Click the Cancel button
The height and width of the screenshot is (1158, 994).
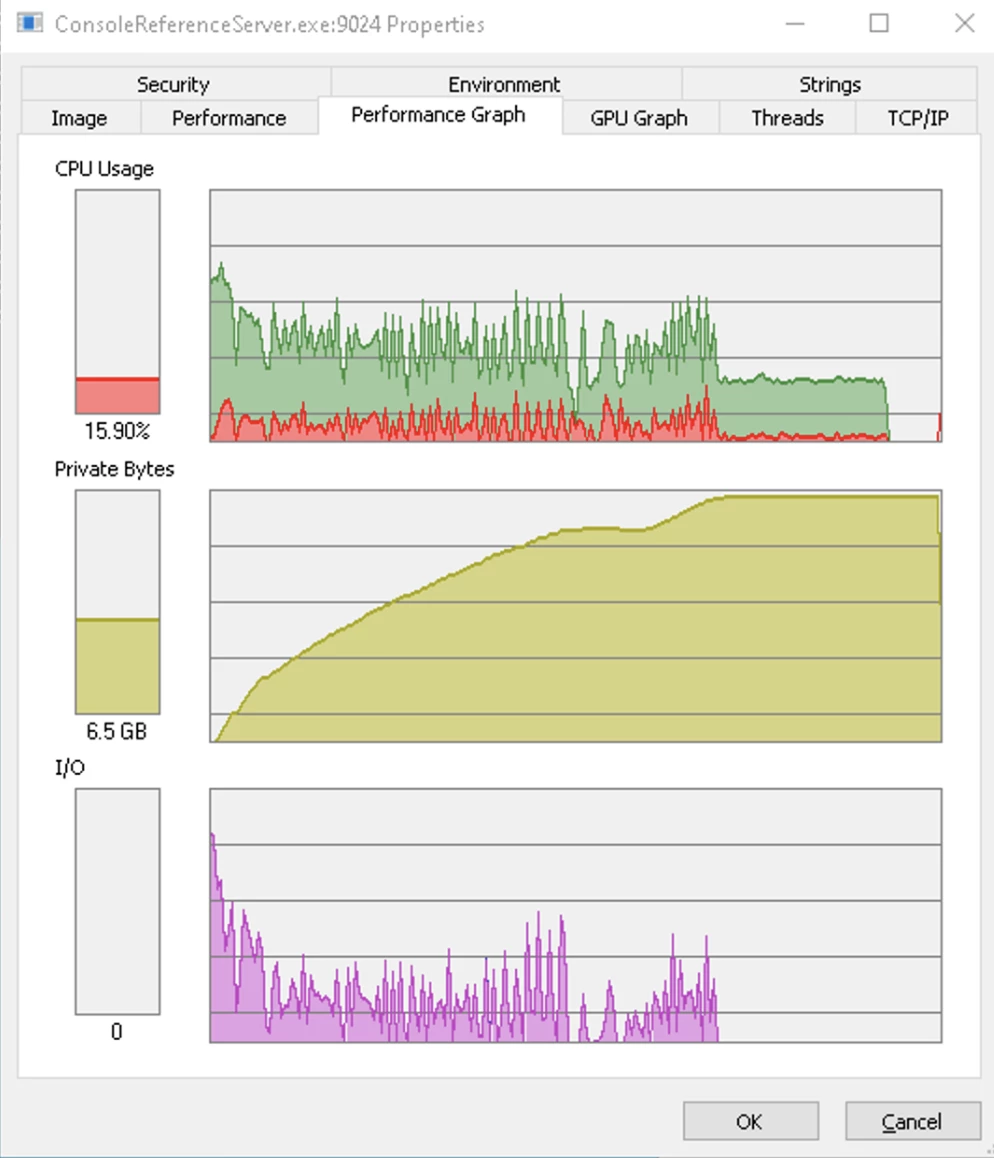click(912, 1121)
